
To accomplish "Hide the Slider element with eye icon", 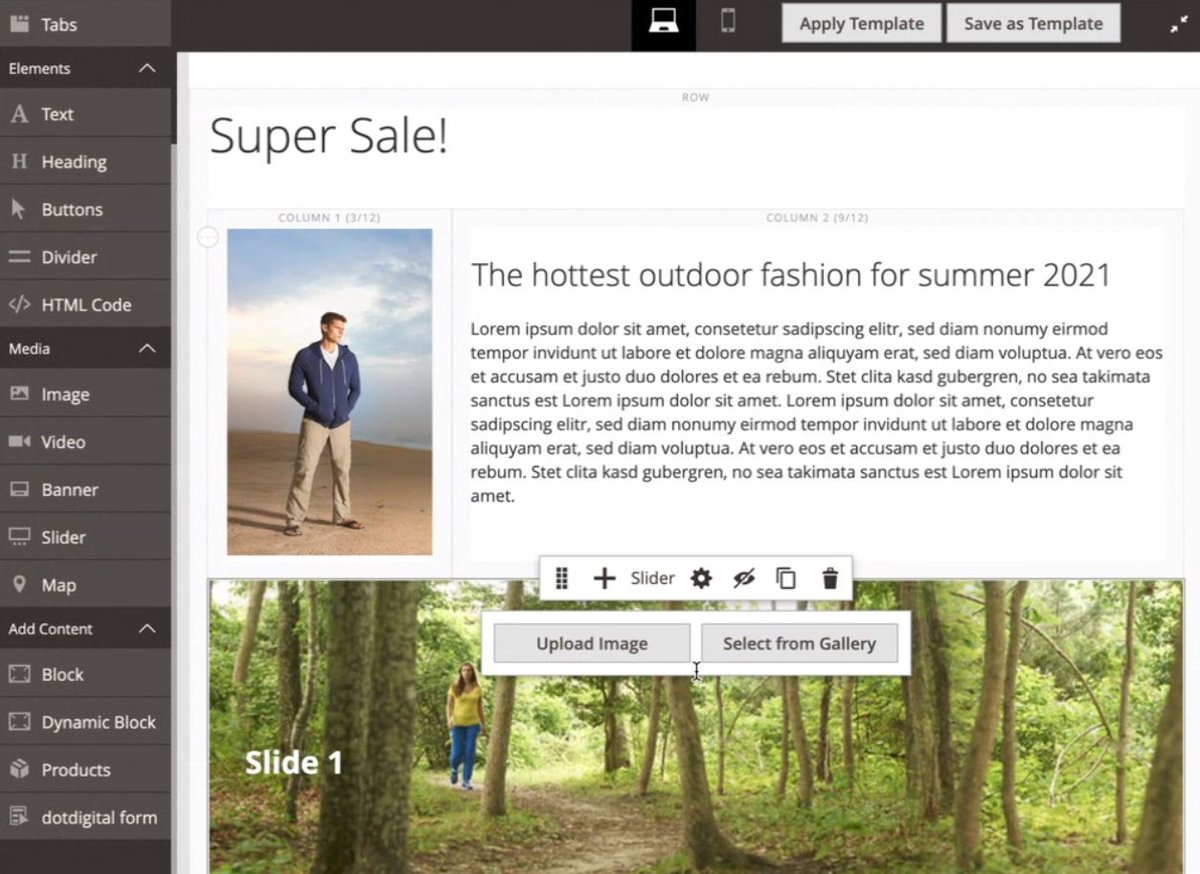I will pyautogui.click(x=743, y=578).
